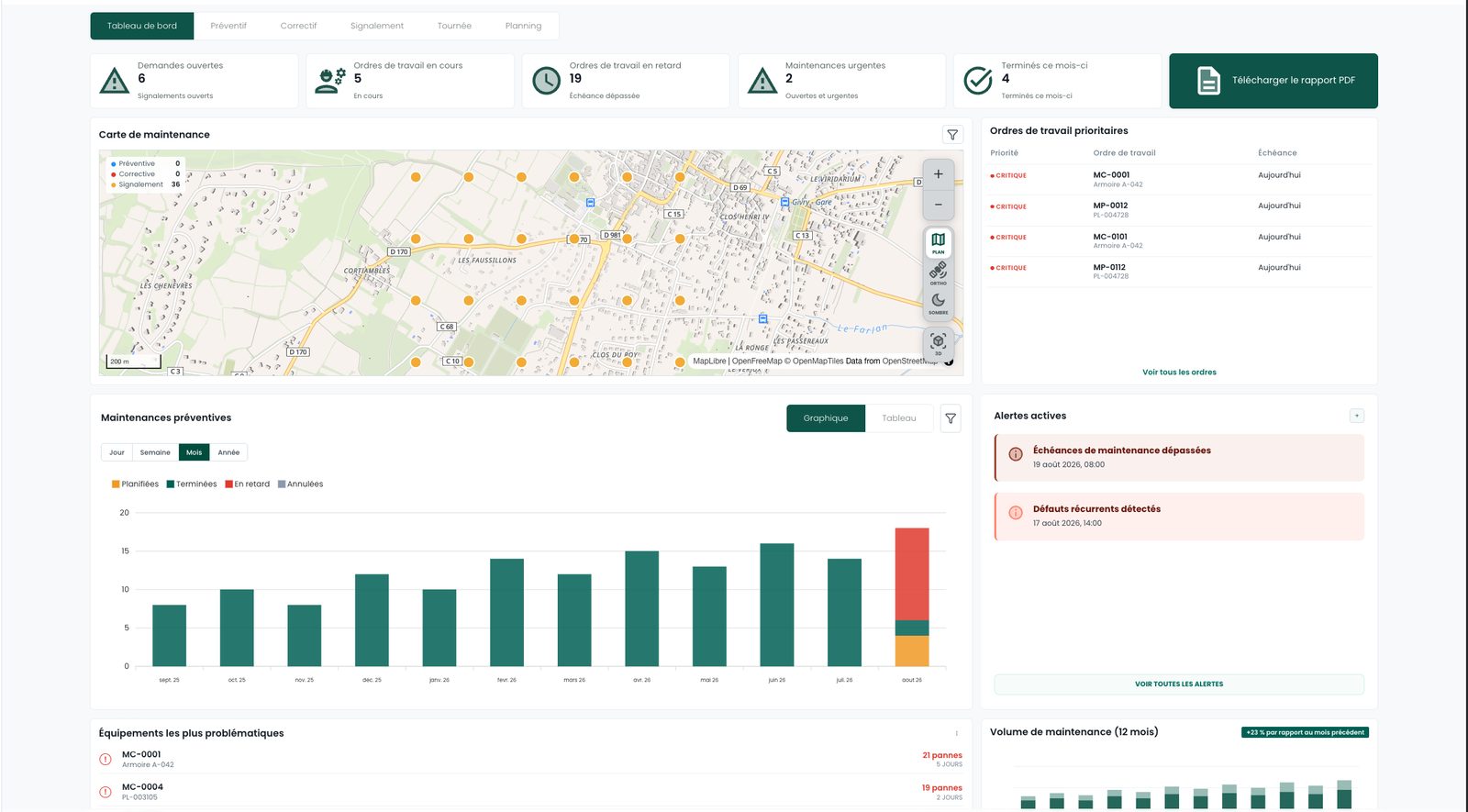Open the Planning tab

523,26
